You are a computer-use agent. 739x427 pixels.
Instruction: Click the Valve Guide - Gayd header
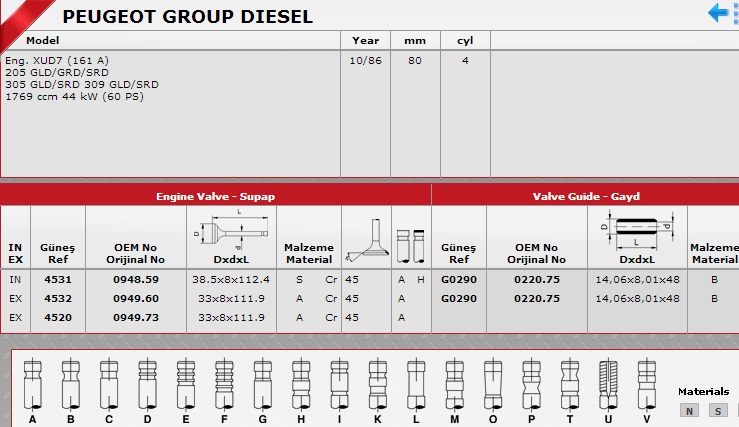coord(585,197)
